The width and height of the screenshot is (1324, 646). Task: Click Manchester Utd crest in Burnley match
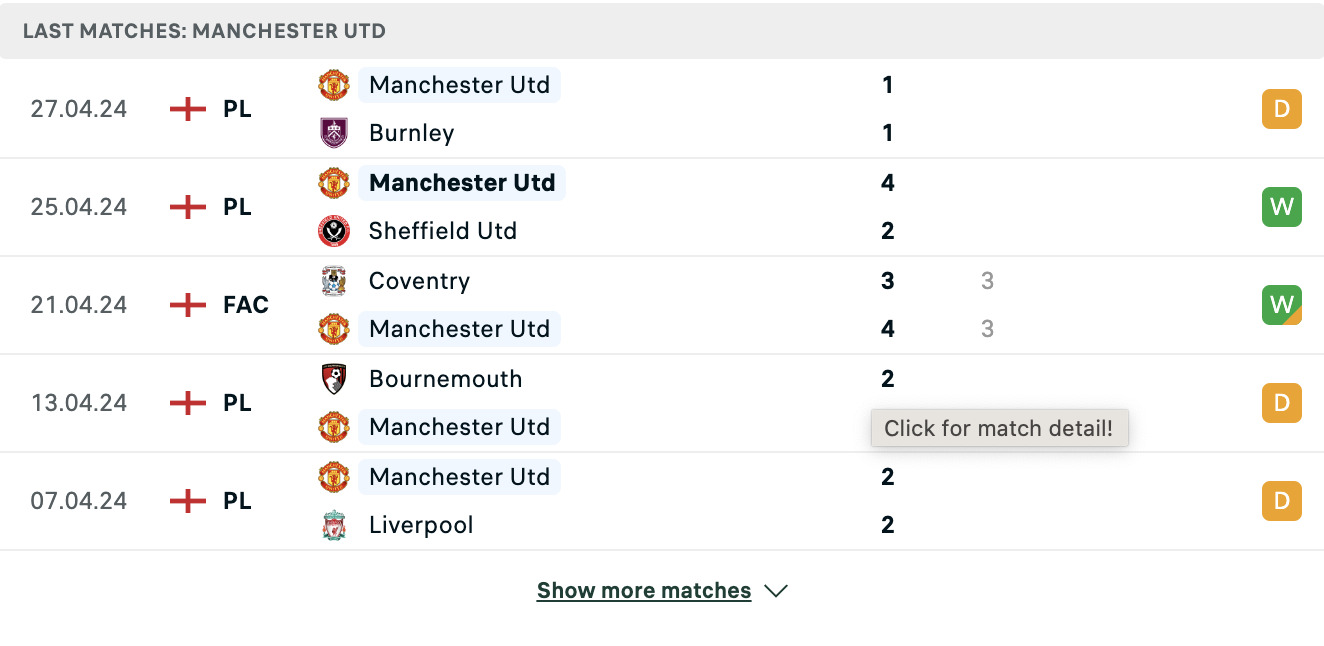334,85
